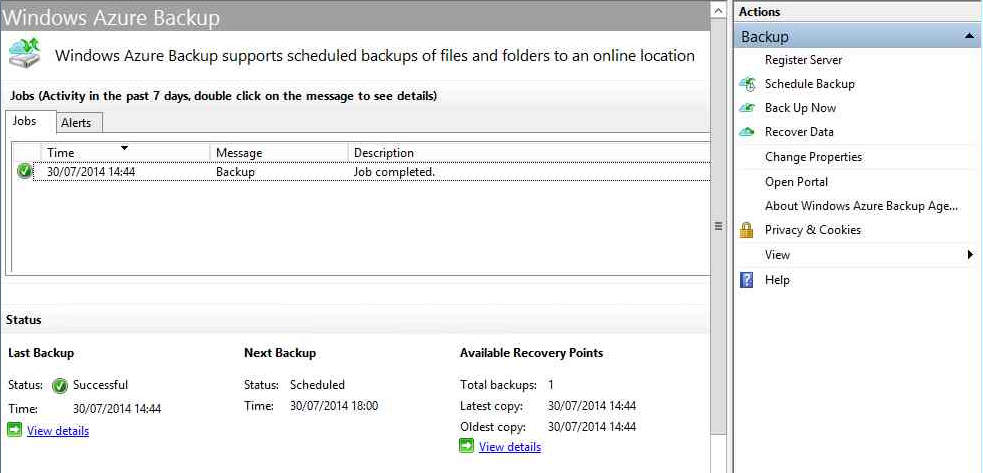Click the Recover Data cloud icon
This screenshot has width=983, height=473.
pos(747,132)
